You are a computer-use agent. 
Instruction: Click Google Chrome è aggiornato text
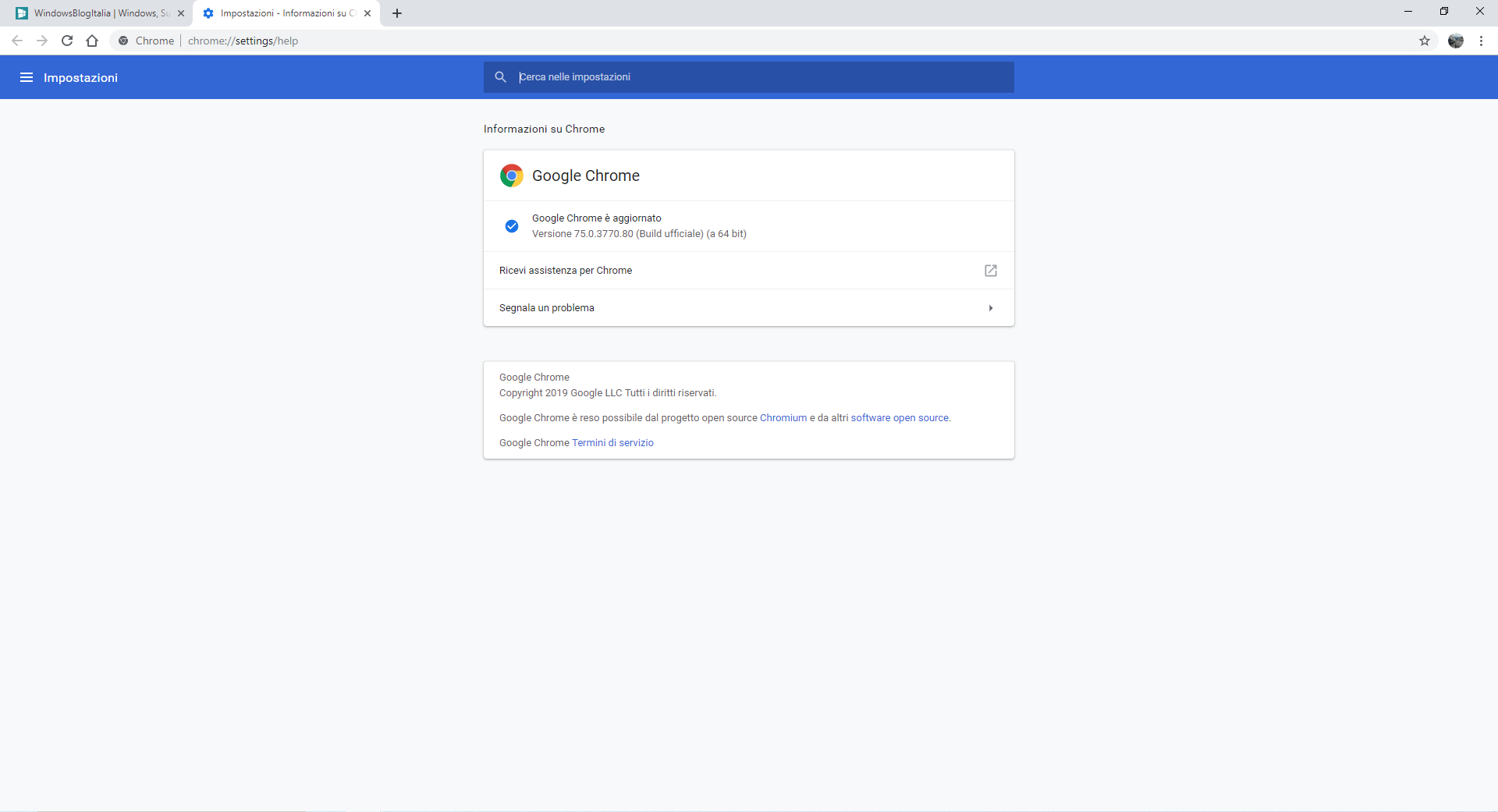point(596,218)
